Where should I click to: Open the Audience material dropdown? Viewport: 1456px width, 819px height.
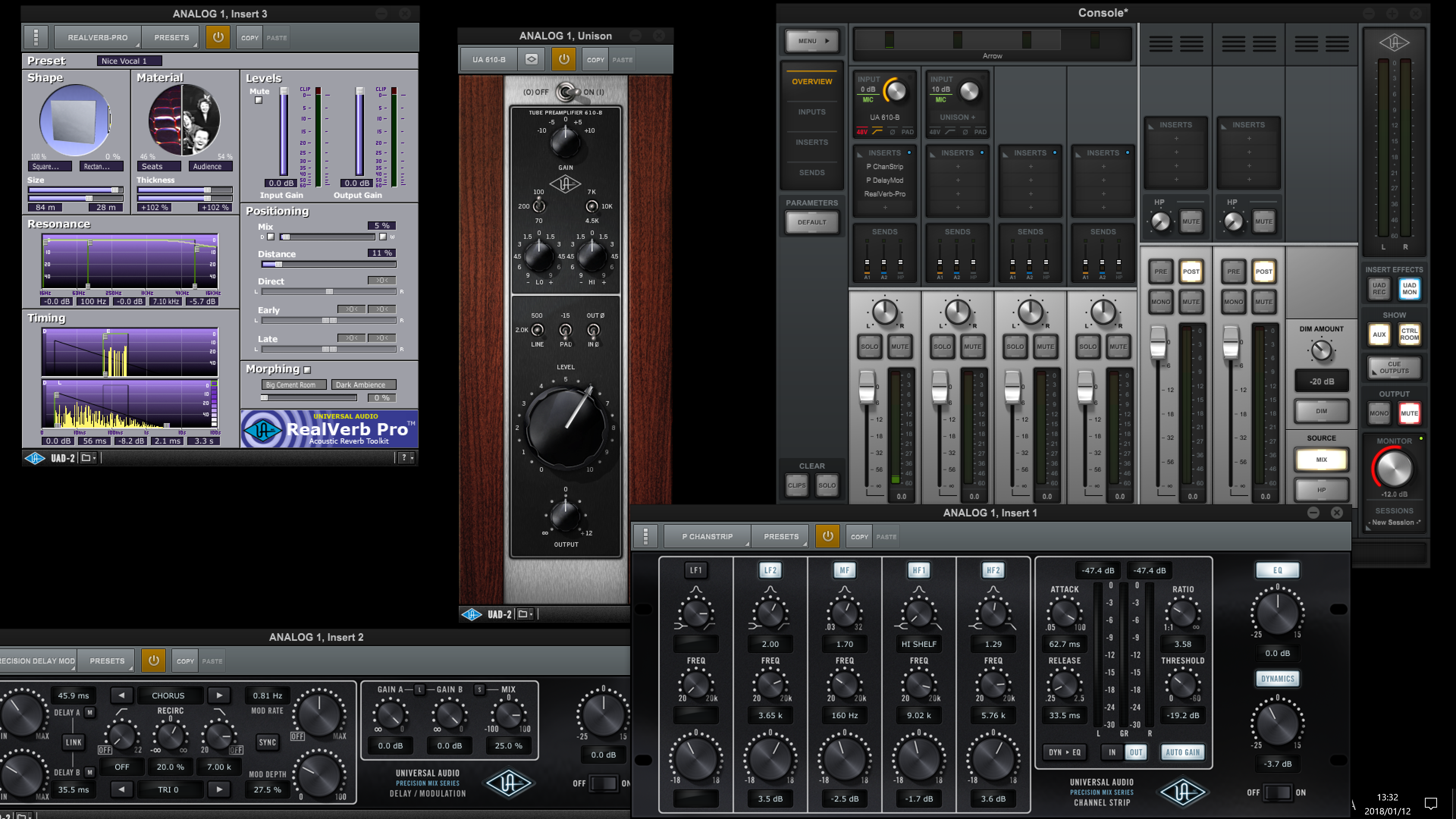click(x=210, y=166)
